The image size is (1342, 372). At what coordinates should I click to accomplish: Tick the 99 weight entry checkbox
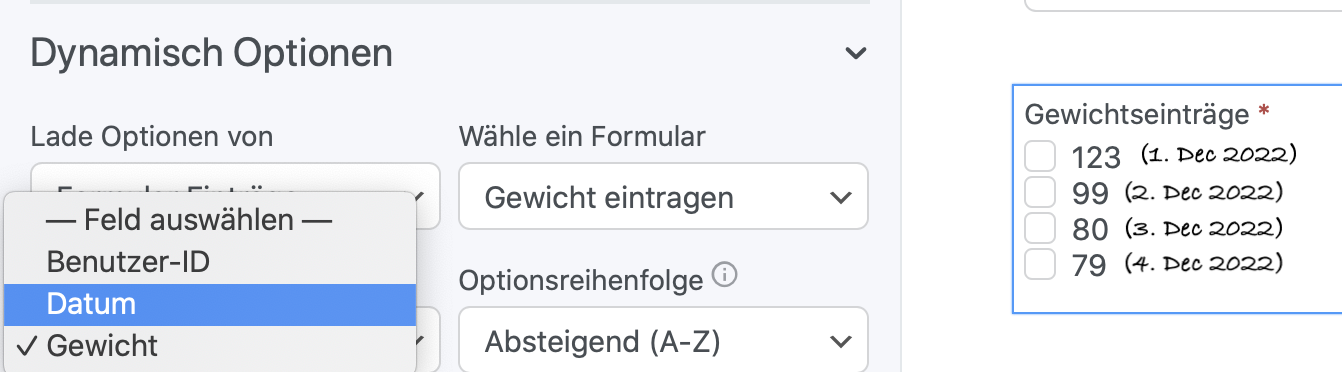[1041, 193]
